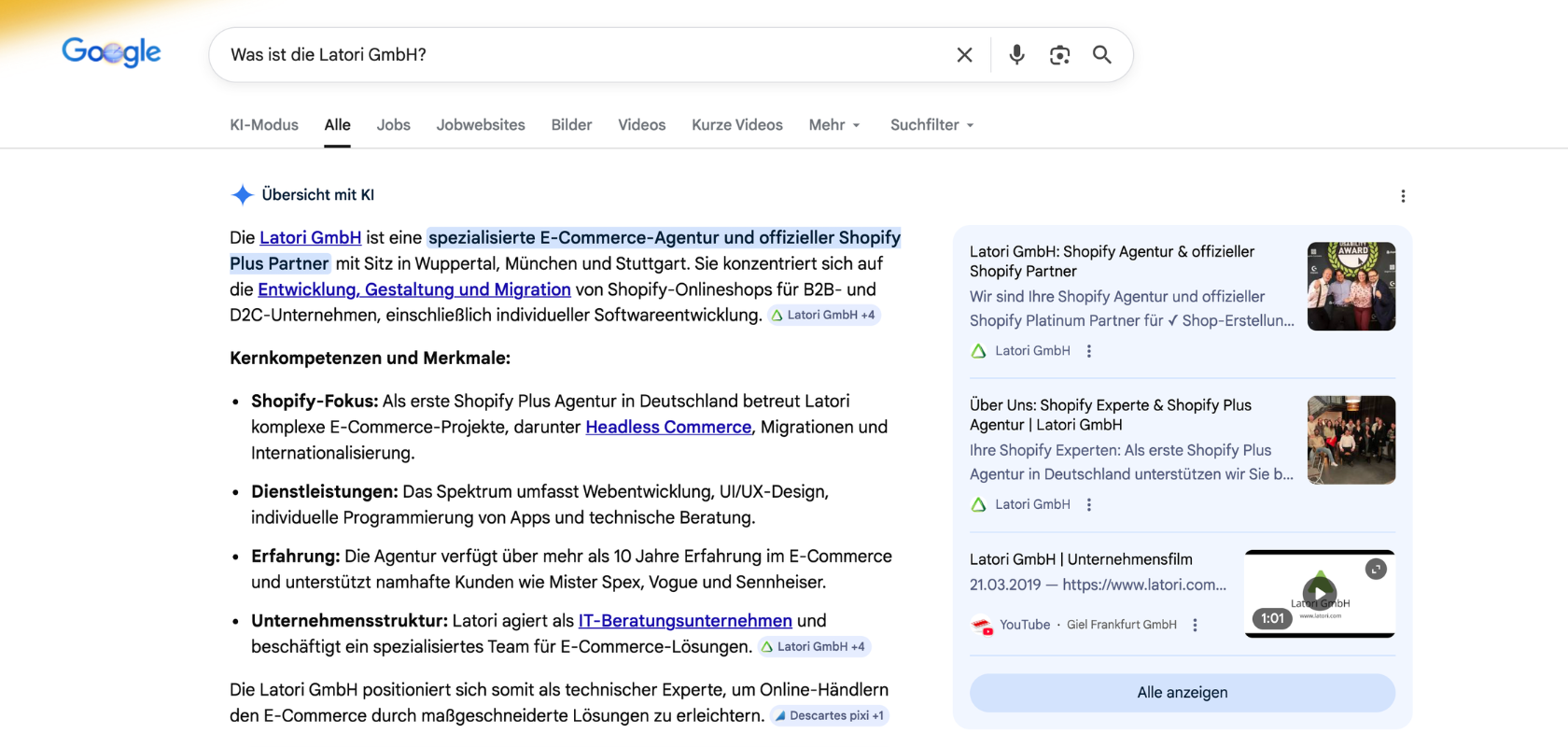Follow the Latori GmbH link in overview
This screenshot has width=1568, height=747.
coord(310,238)
